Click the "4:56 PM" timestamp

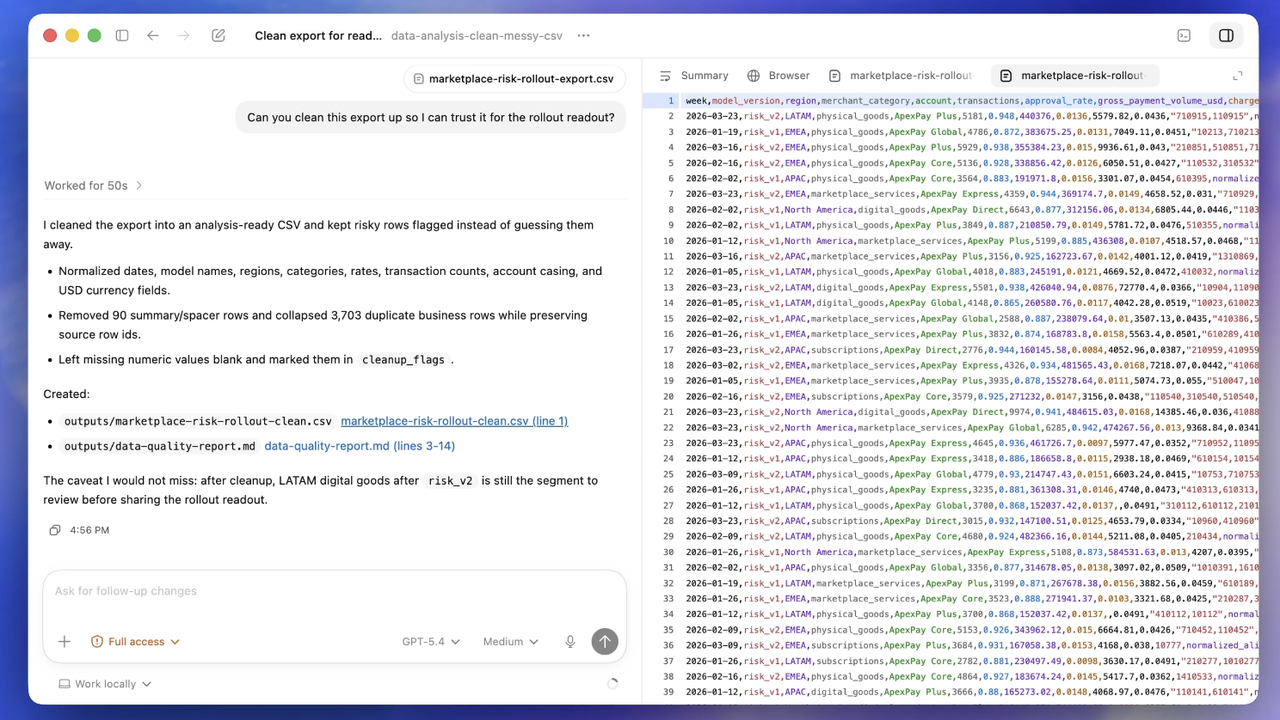coord(90,530)
